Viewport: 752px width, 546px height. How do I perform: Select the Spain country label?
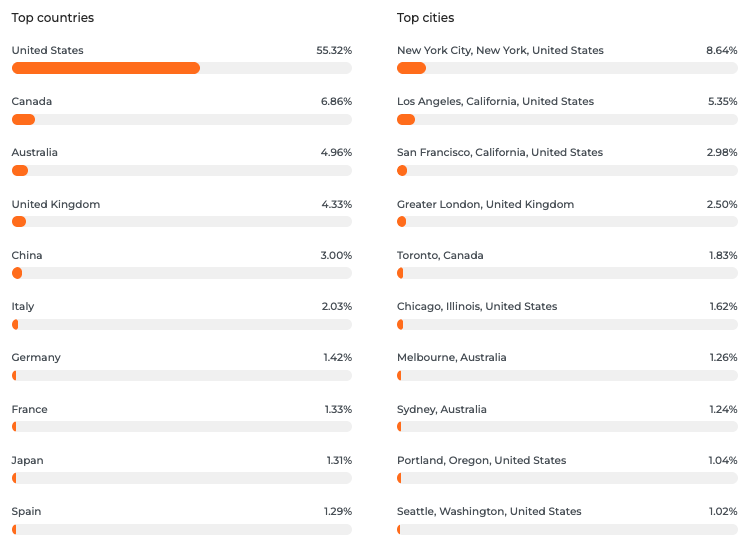(x=27, y=511)
